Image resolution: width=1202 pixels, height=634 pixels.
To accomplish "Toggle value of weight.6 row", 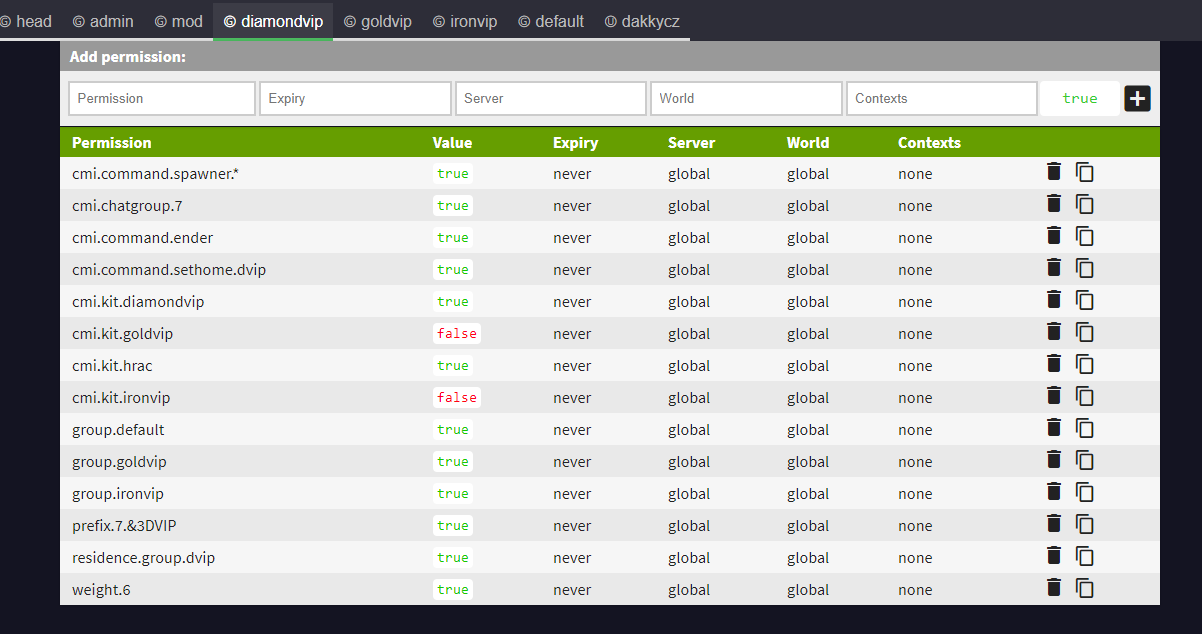I will (453, 589).
